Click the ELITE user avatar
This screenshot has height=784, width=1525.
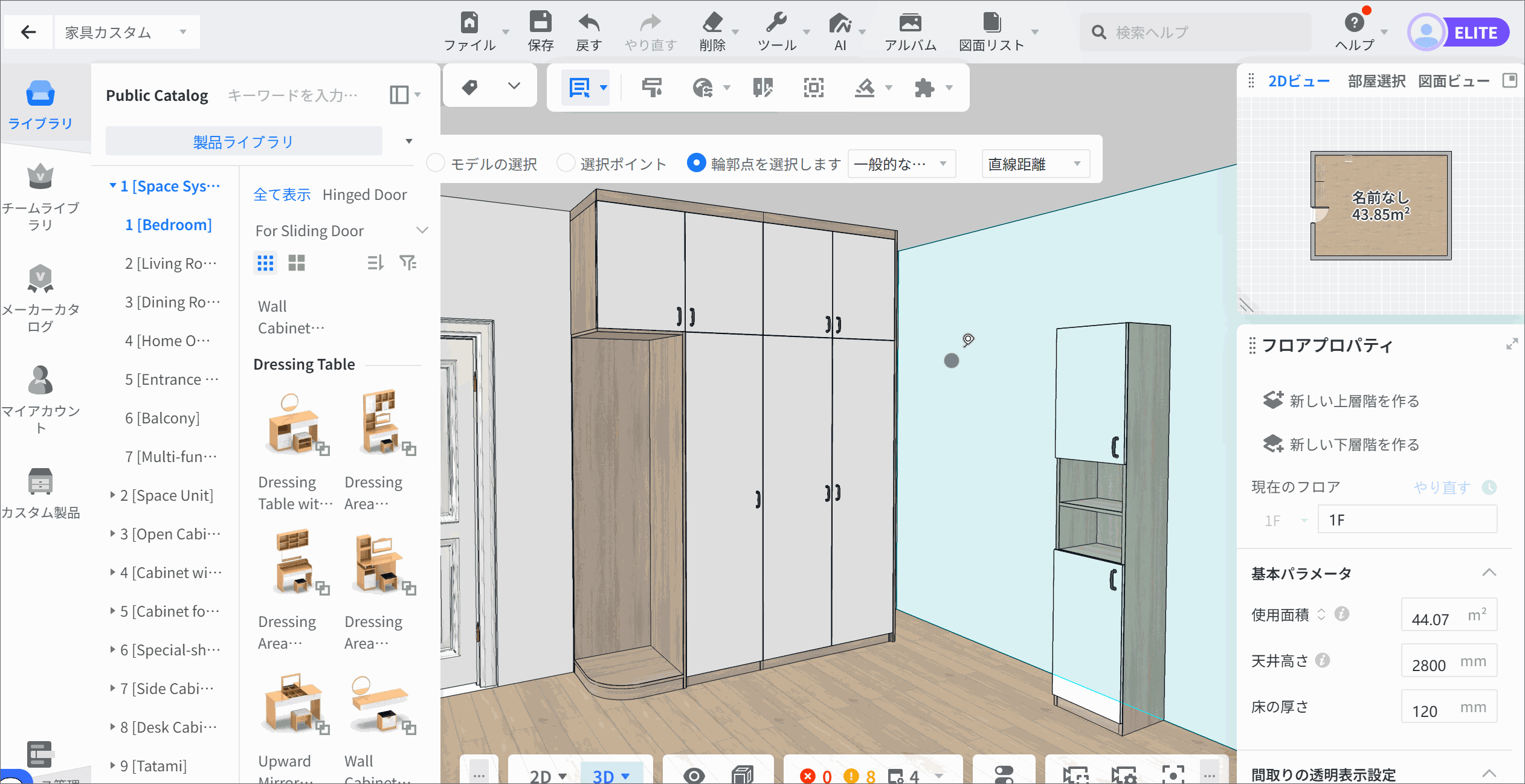point(1427,32)
